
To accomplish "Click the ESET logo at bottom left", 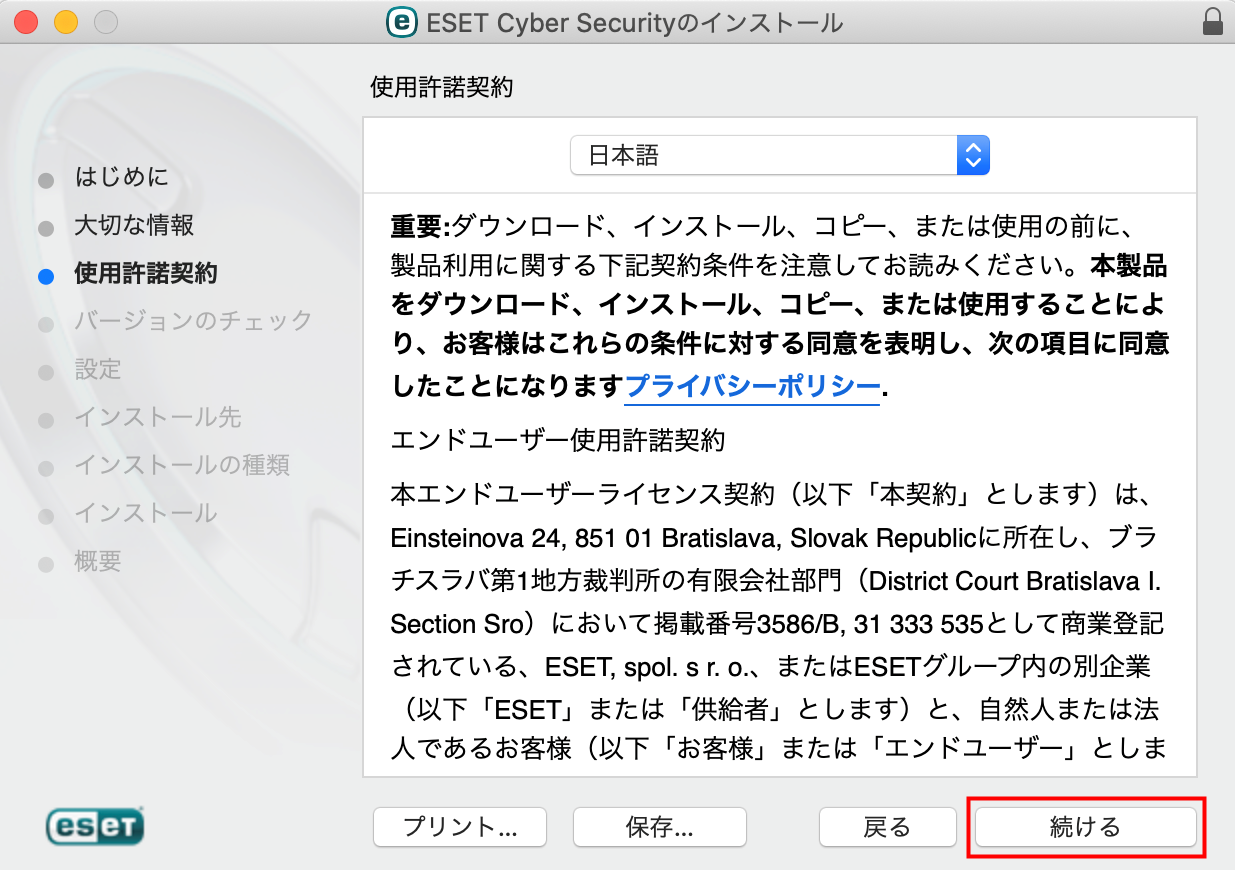I will click(95, 826).
